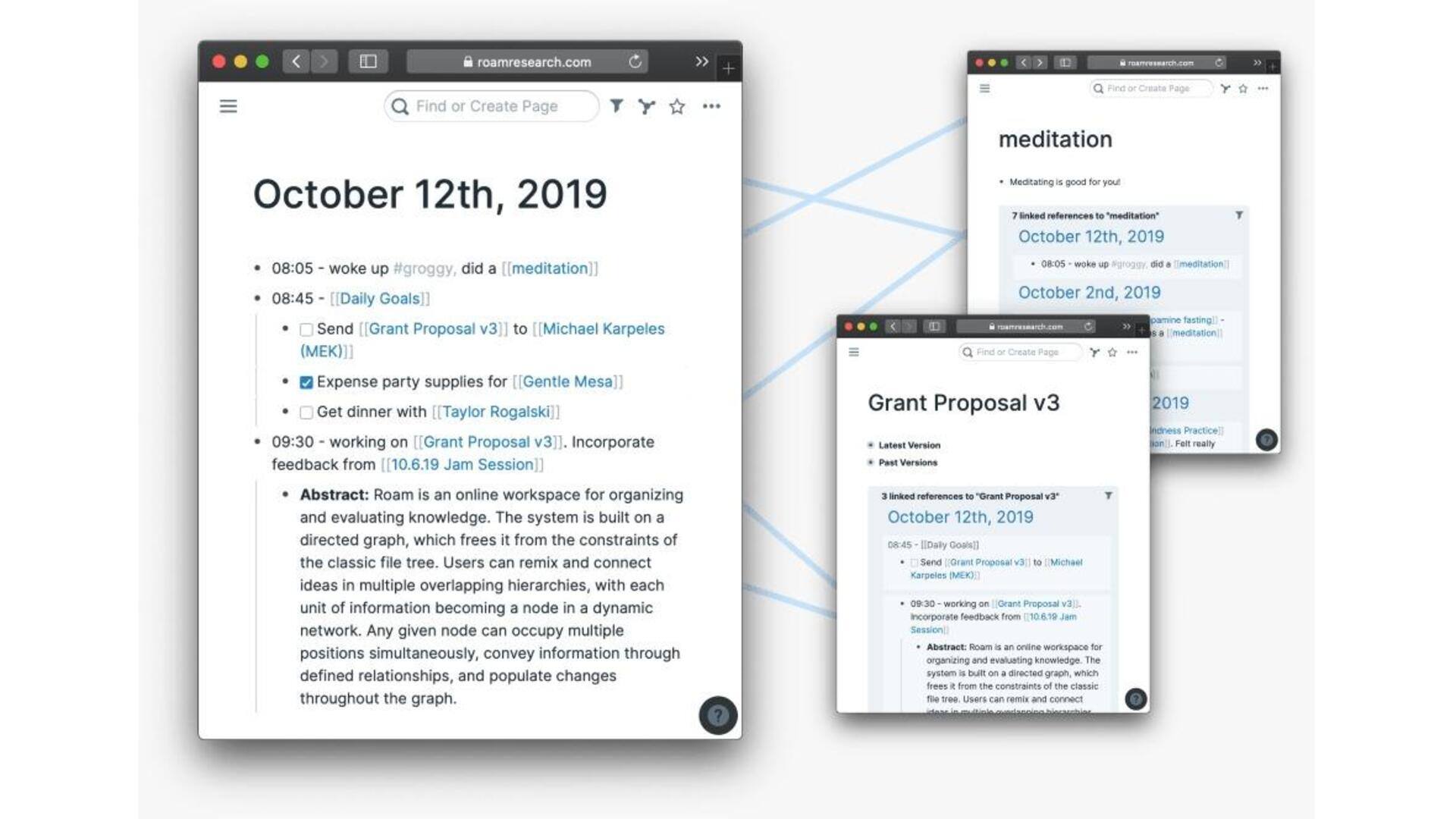The height and width of the screenshot is (819, 1456).
Task: Click the more options (…) icon in main window
Action: tap(711, 106)
